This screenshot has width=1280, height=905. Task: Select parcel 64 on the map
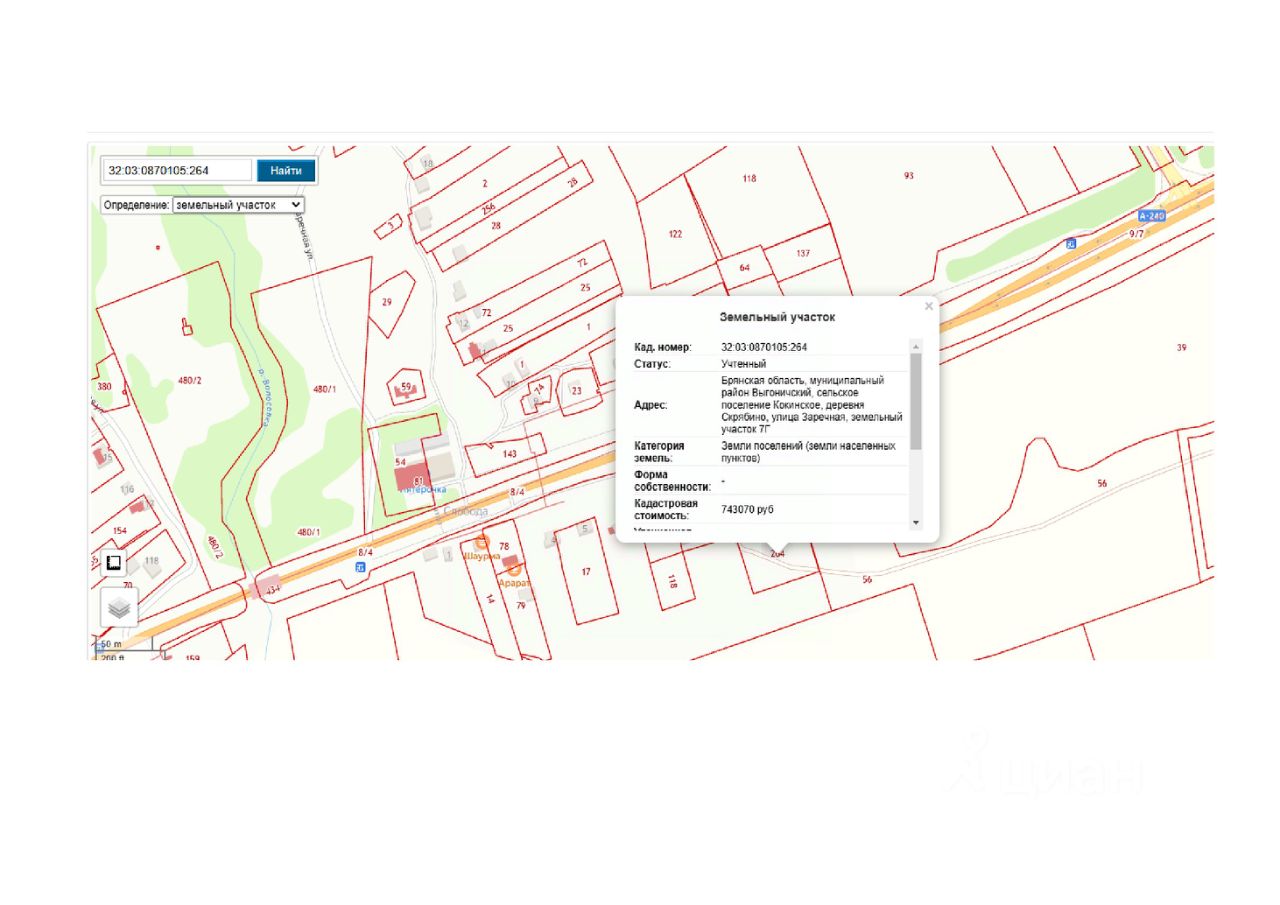[x=744, y=268]
